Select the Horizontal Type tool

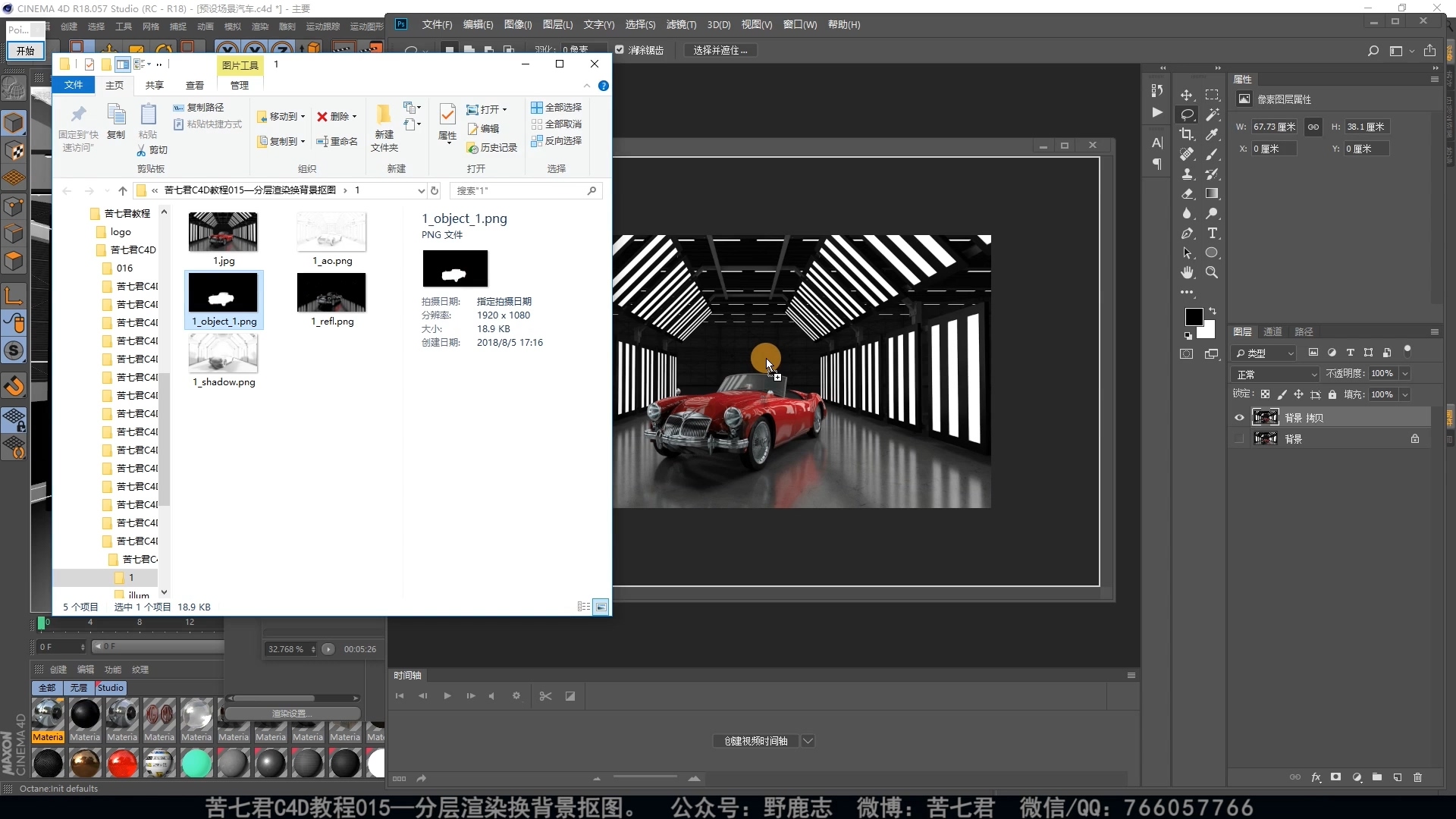[1213, 233]
